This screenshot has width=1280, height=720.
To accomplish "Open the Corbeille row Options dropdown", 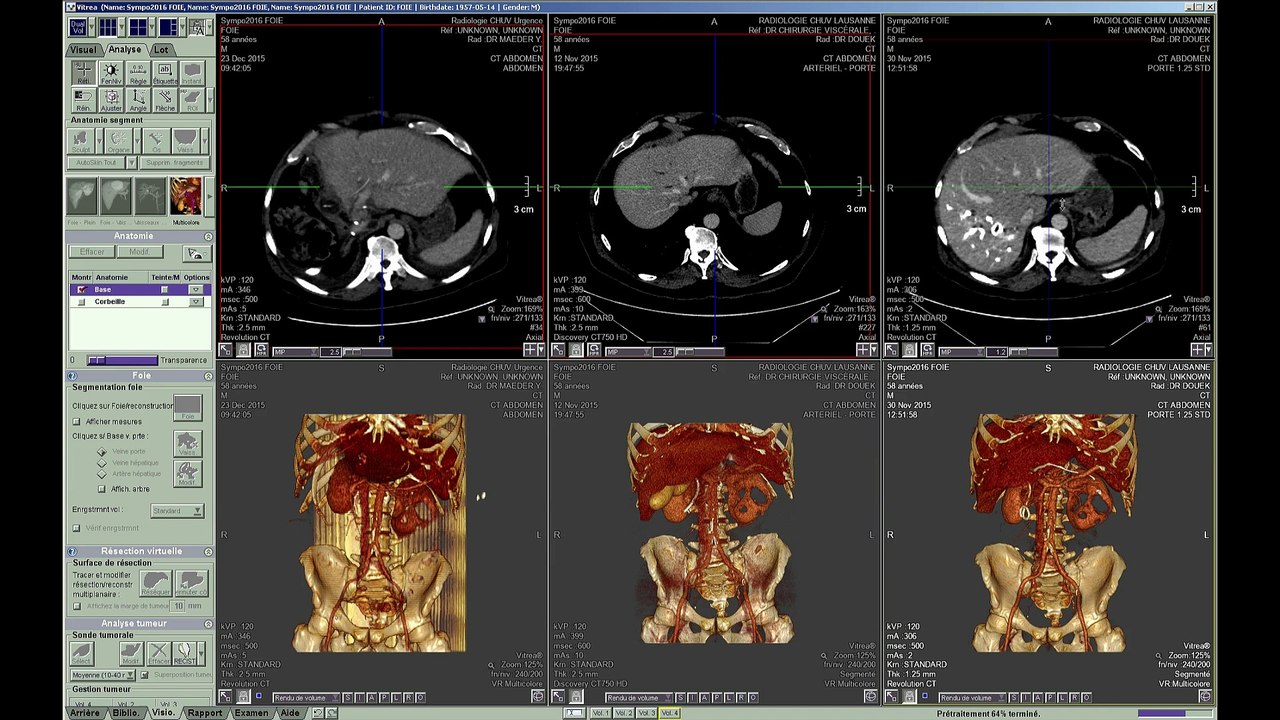I will click(196, 302).
